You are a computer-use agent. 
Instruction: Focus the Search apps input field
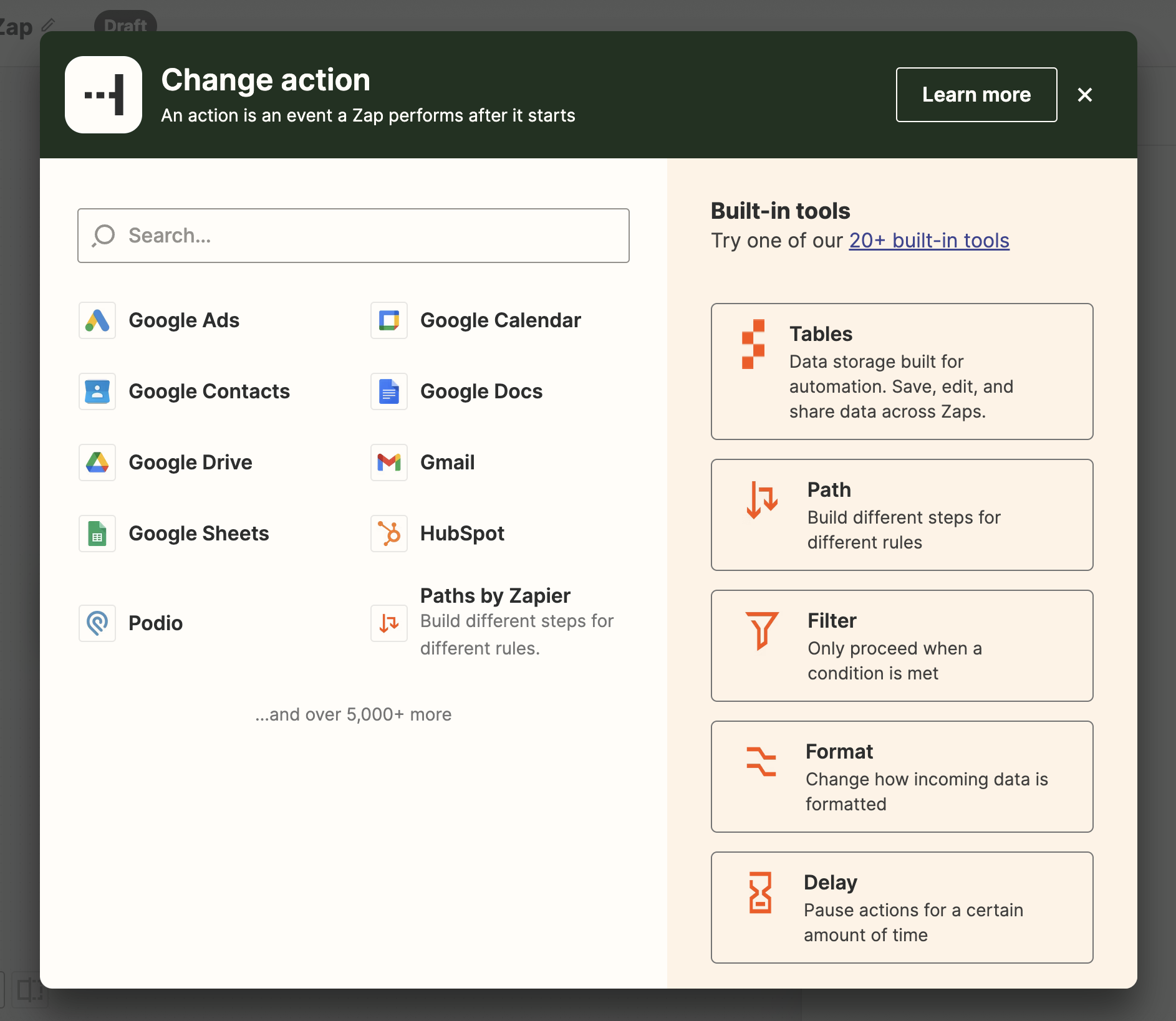(354, 236)
